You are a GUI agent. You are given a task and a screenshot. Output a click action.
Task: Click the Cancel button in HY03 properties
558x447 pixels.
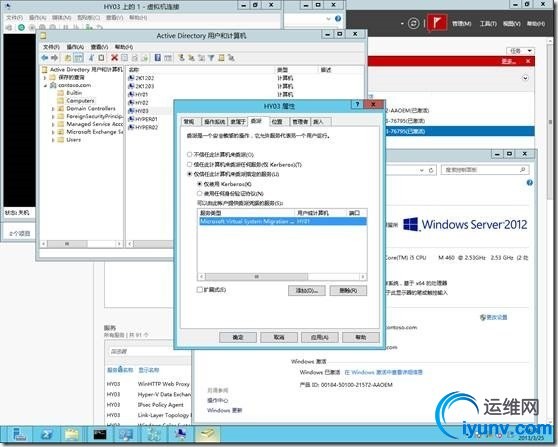279,337
